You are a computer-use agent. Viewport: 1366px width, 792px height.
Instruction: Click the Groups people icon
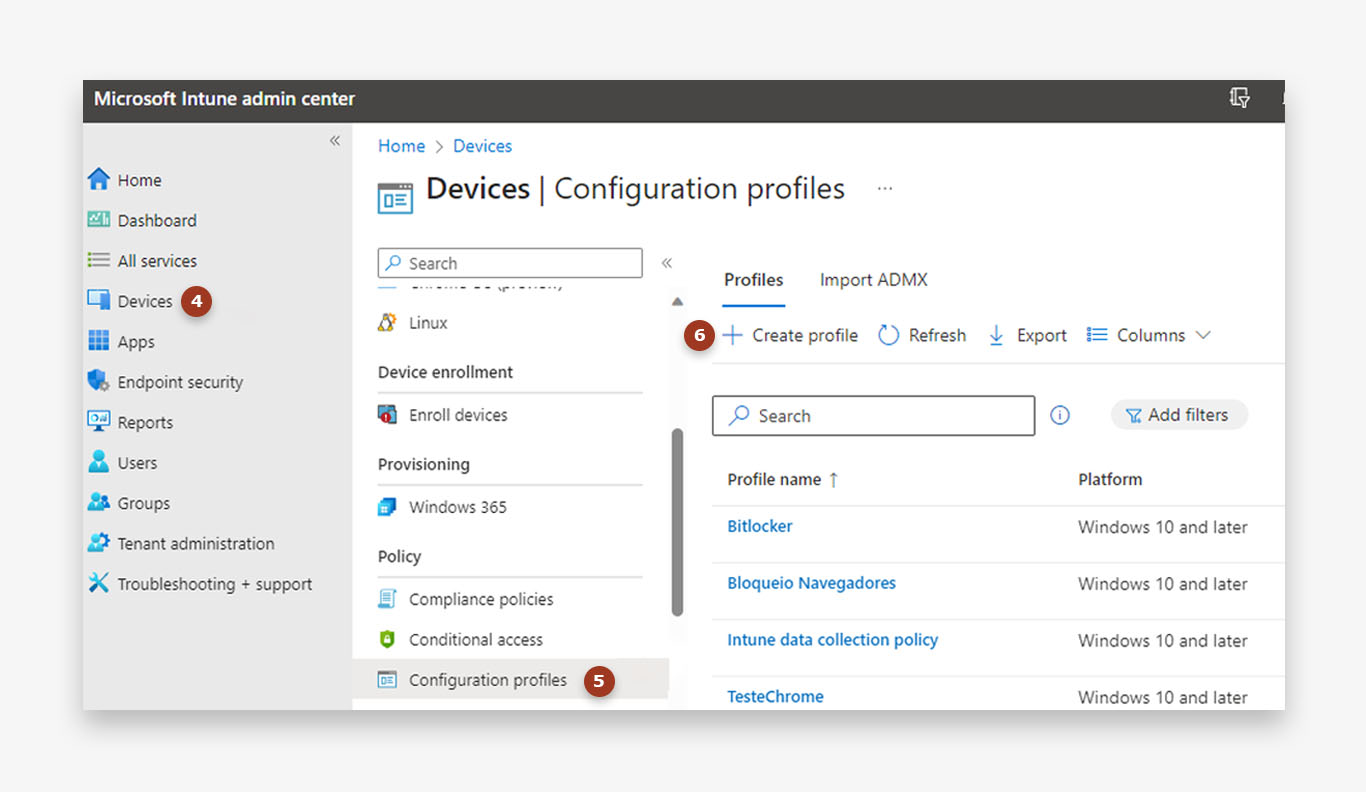[98, 502]
